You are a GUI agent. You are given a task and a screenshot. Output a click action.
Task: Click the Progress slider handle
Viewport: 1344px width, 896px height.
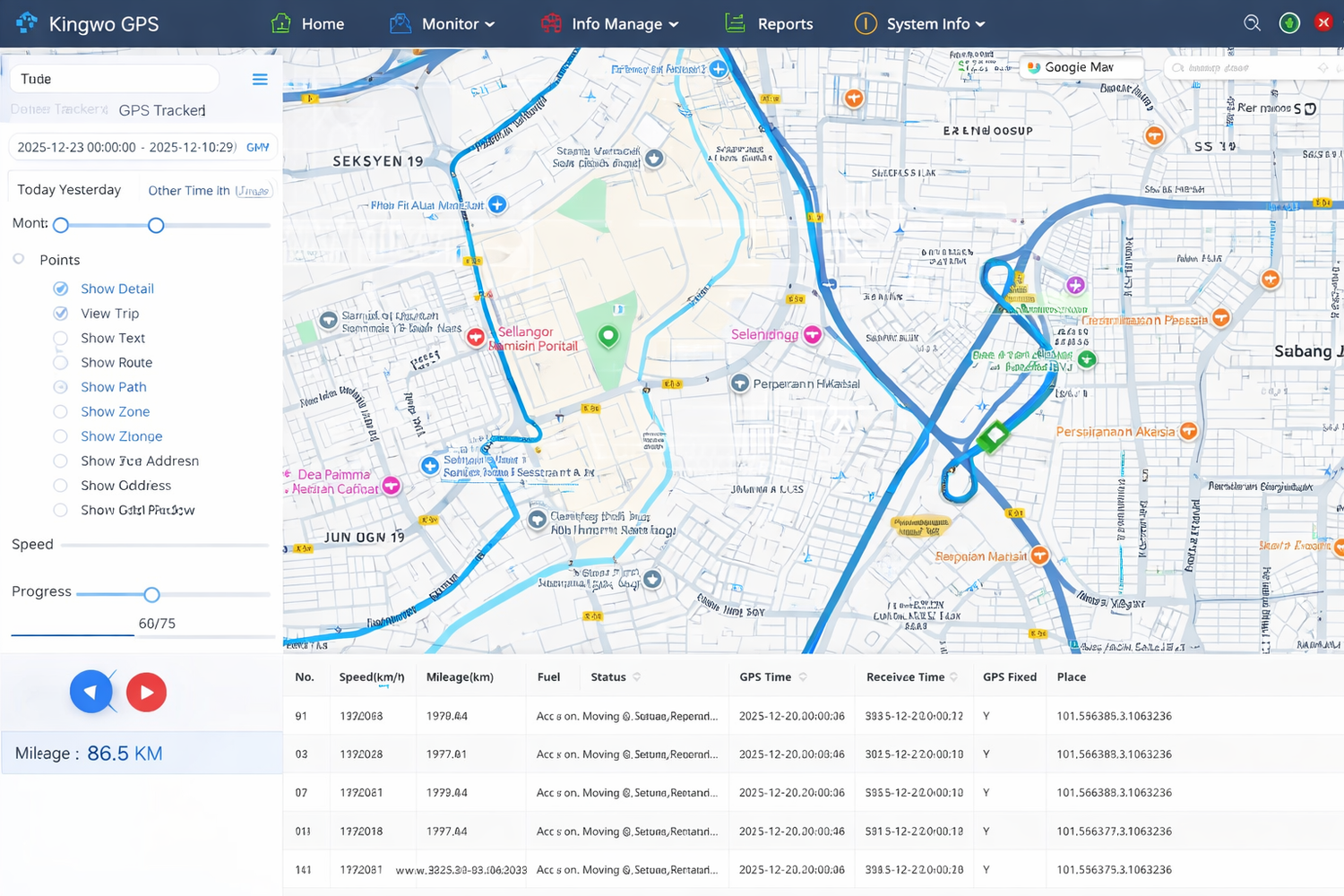pyautogui.click(x=151, y=595)
